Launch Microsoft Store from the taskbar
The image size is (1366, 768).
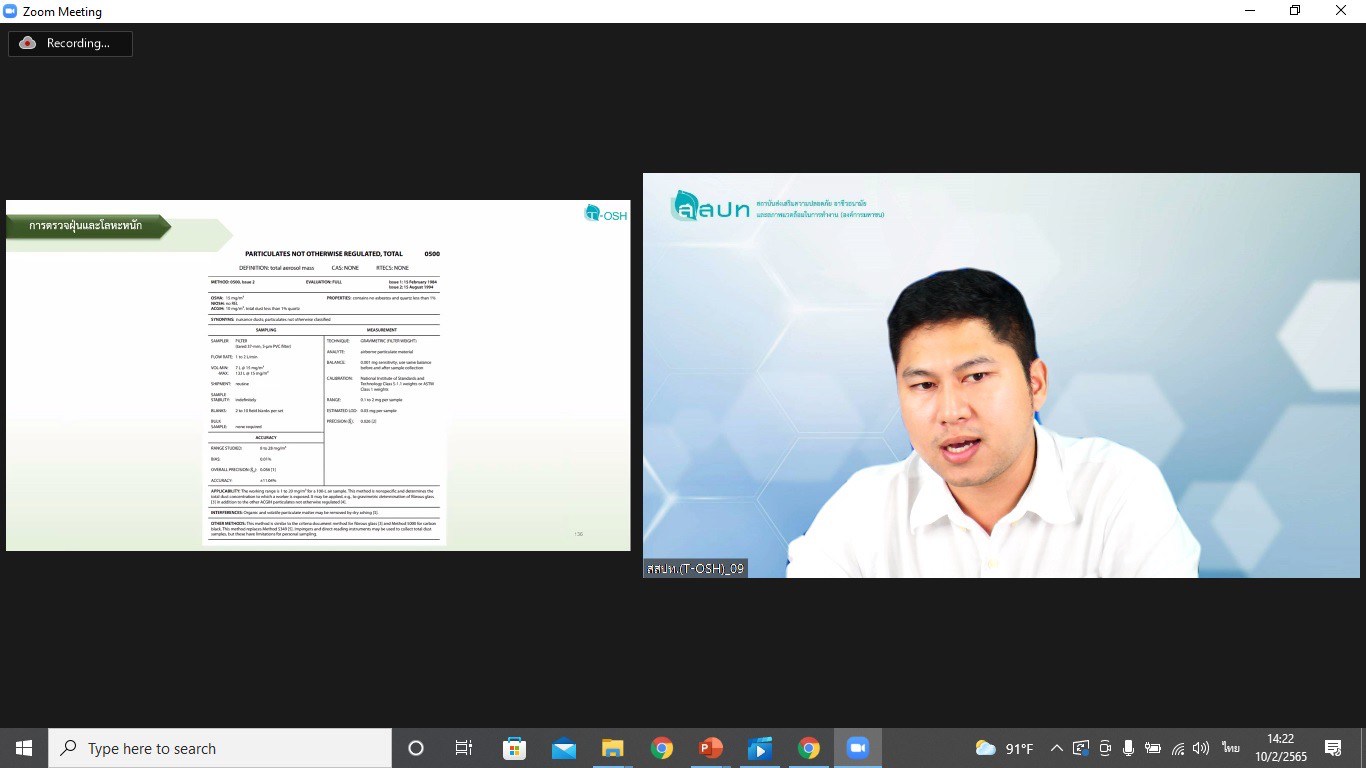[514, 748]
